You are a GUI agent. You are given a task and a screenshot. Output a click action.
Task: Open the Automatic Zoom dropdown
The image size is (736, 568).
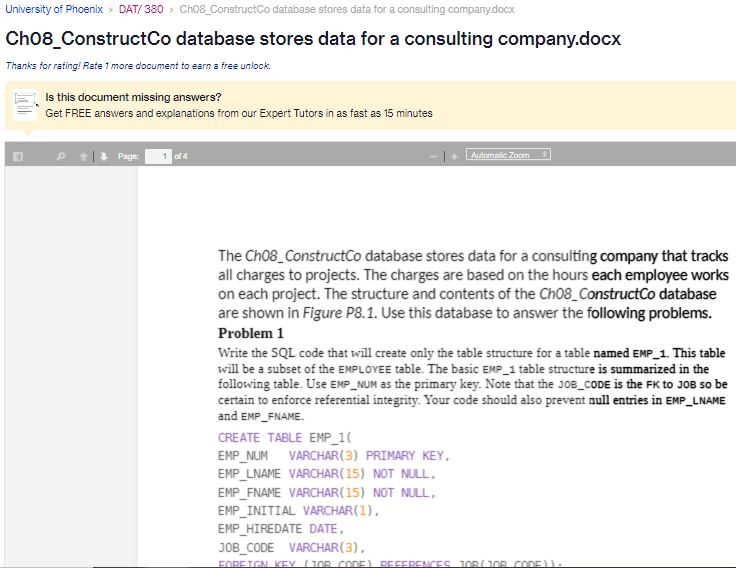coord(508,155)
